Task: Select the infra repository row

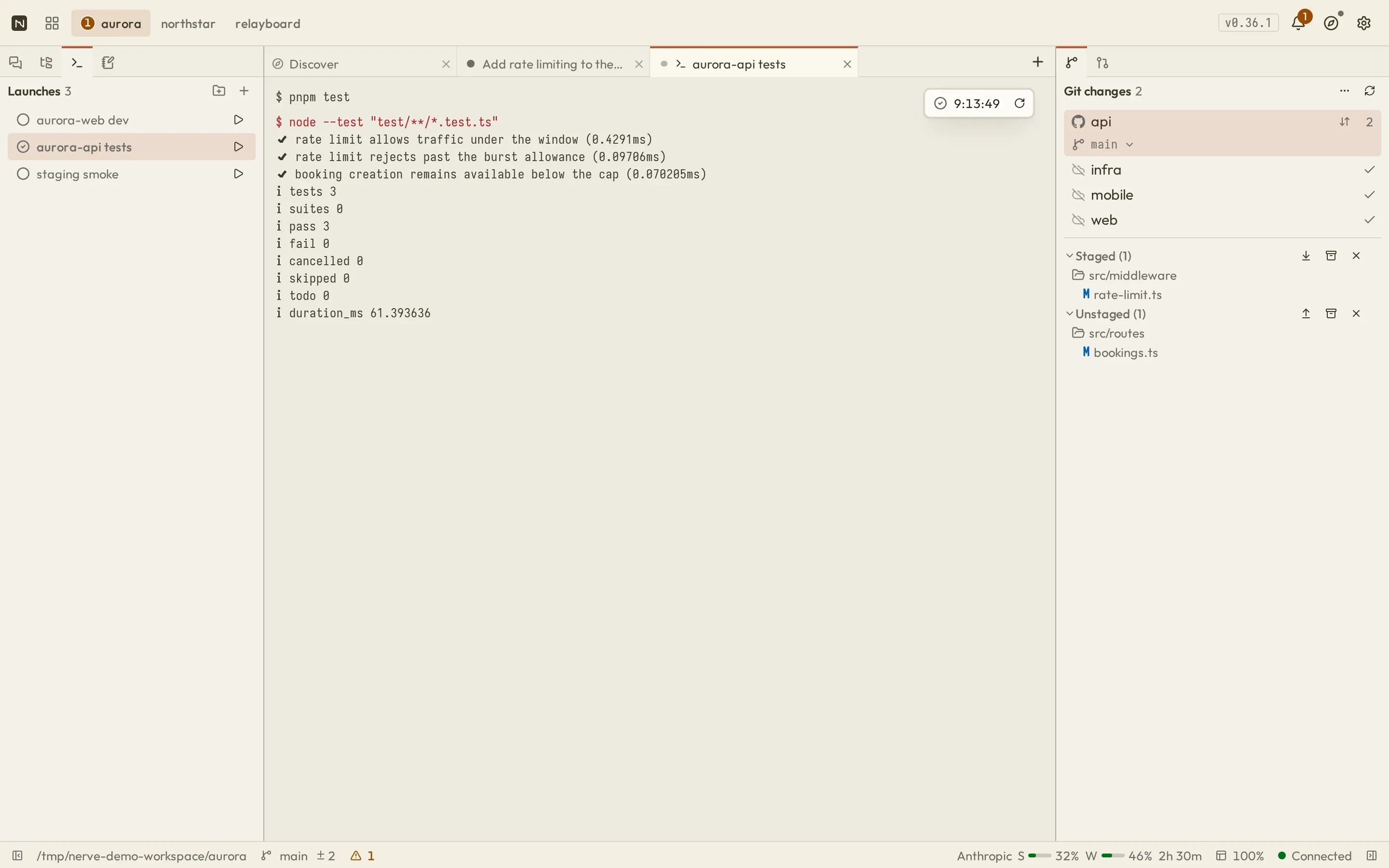Action: click(x=1223, y=170)
